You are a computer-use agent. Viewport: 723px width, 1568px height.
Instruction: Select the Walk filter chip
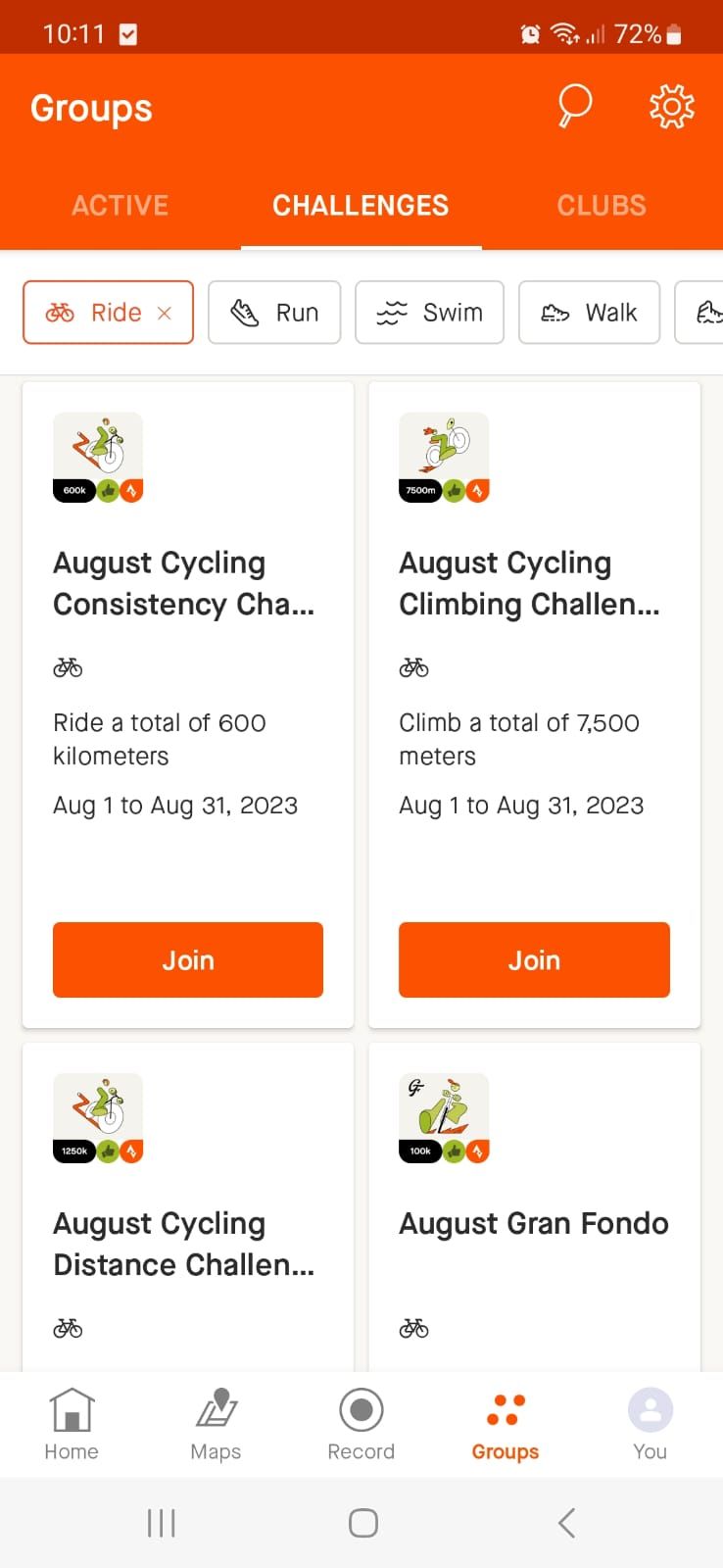click(589, 313)
